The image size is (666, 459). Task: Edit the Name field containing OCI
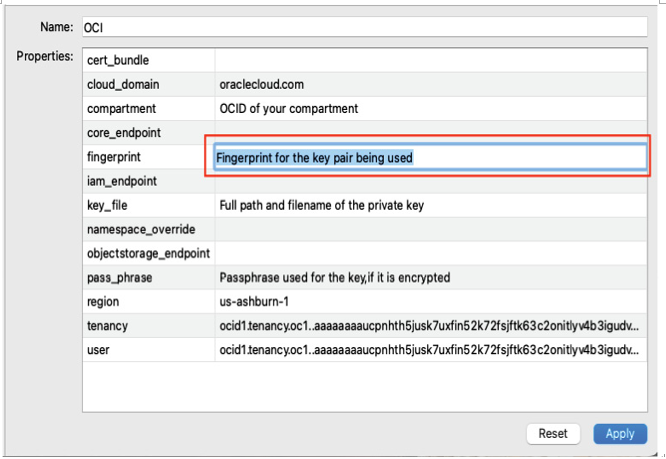tap(365, 27)
